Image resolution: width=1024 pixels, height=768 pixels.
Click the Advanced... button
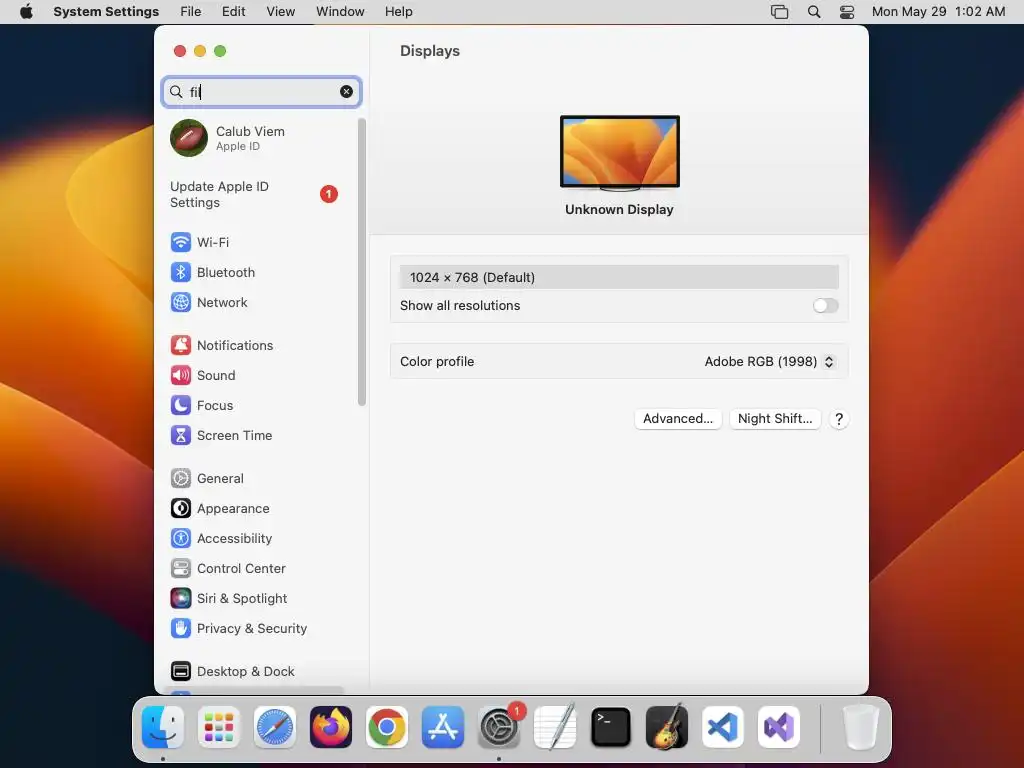[678, 419]
